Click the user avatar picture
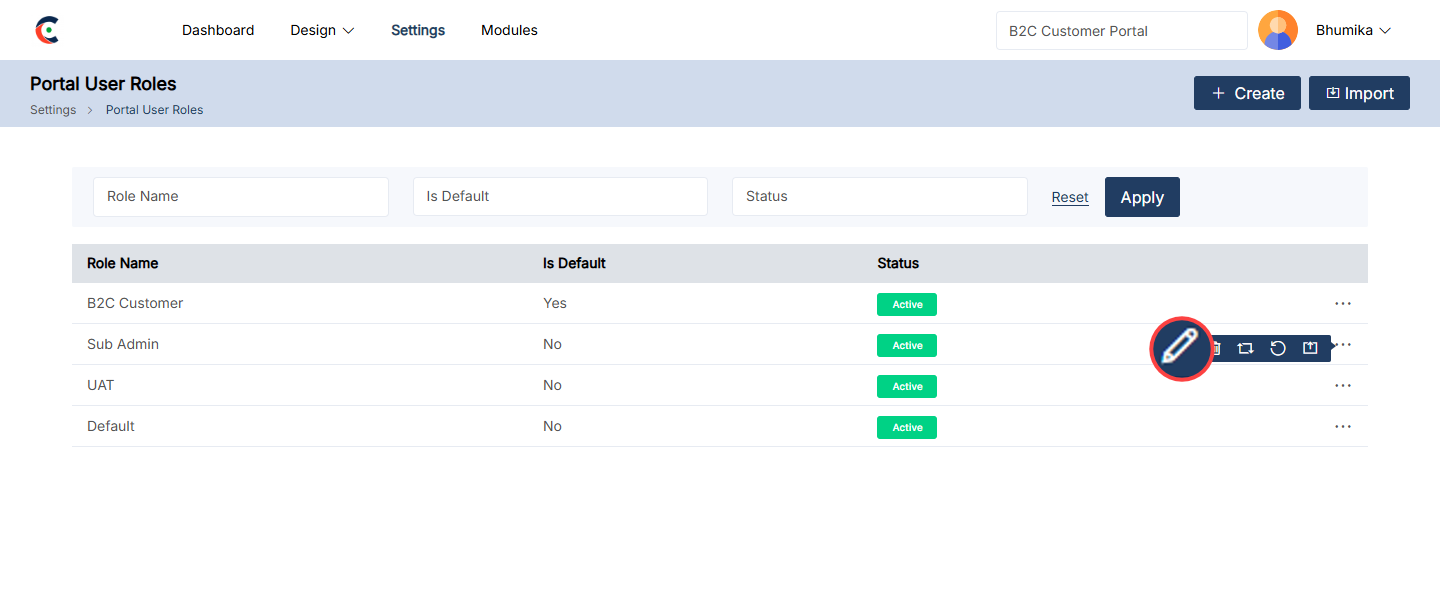This screenshot has height=595, width=1440. pos(1277,30)
